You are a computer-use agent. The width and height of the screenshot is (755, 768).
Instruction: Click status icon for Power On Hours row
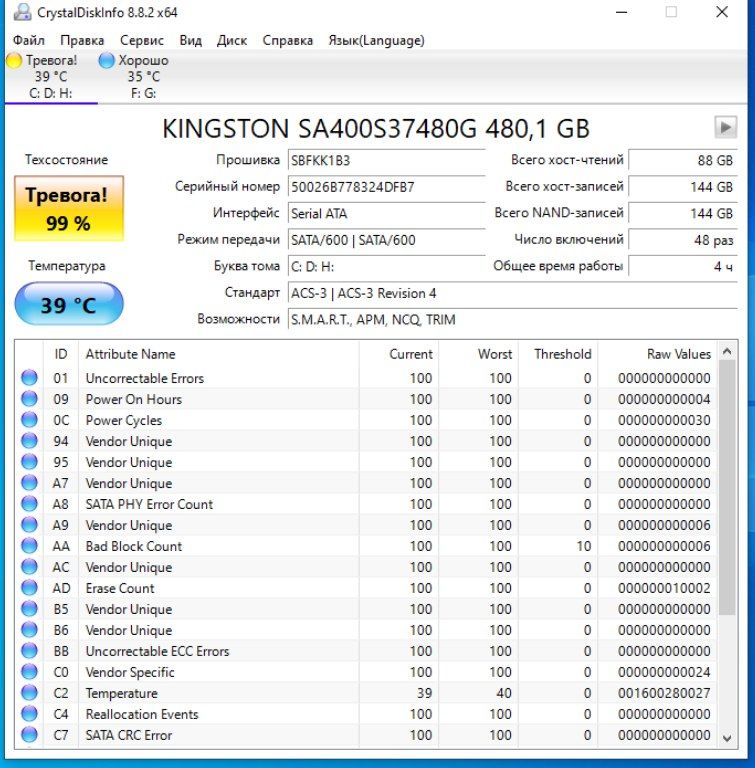coord(29,399)
